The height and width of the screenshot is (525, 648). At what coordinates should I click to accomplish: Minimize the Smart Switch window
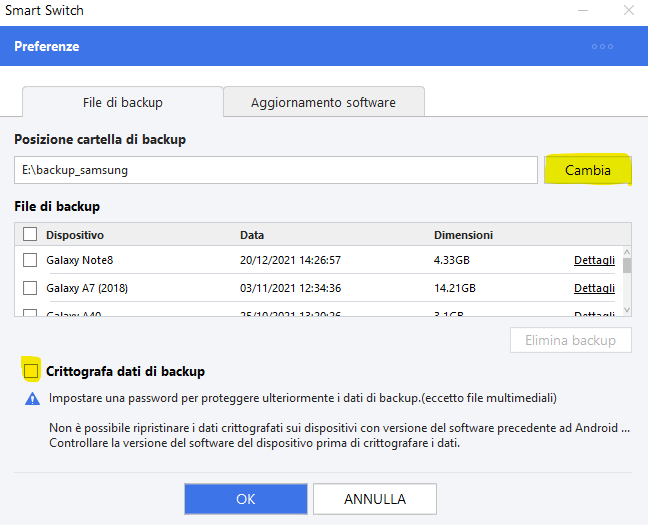click(x=583, y=10)
